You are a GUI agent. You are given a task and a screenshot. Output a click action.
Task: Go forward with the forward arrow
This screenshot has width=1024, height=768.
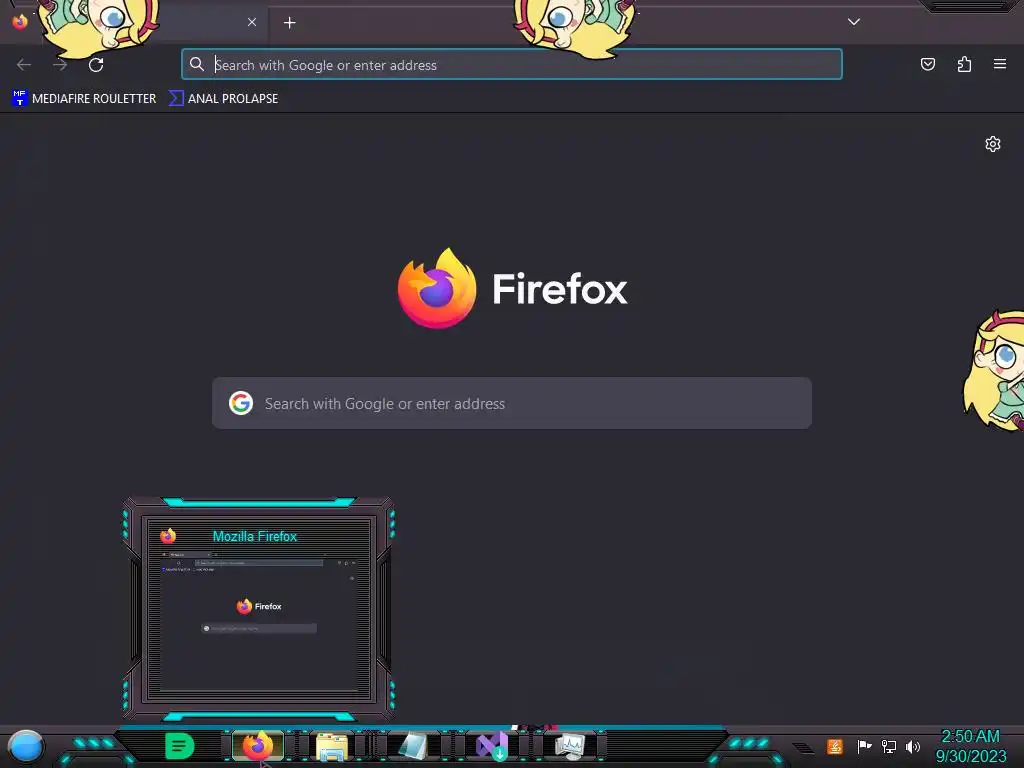(x=60, y=65)
